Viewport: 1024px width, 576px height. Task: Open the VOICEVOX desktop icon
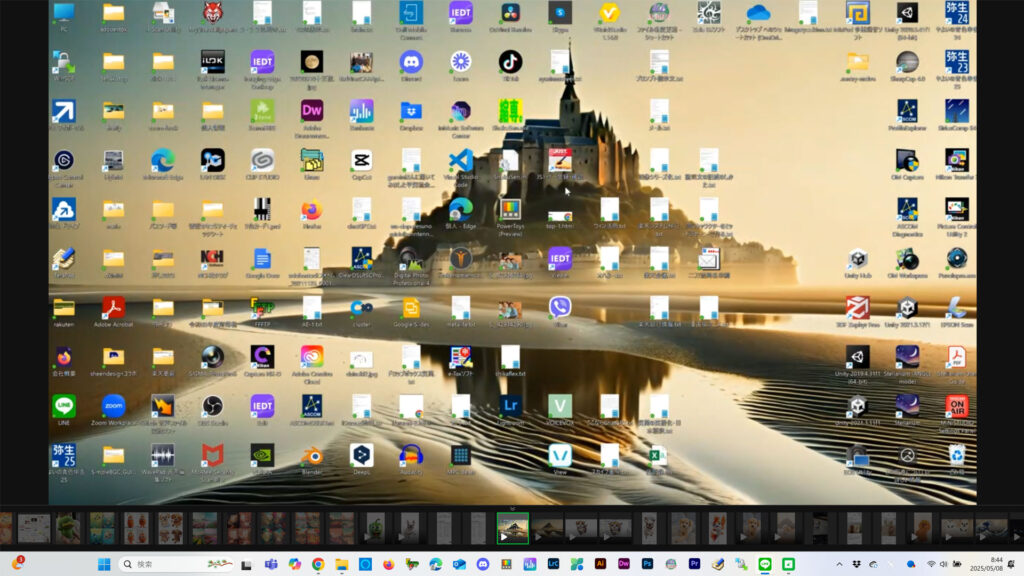point(560,407)
